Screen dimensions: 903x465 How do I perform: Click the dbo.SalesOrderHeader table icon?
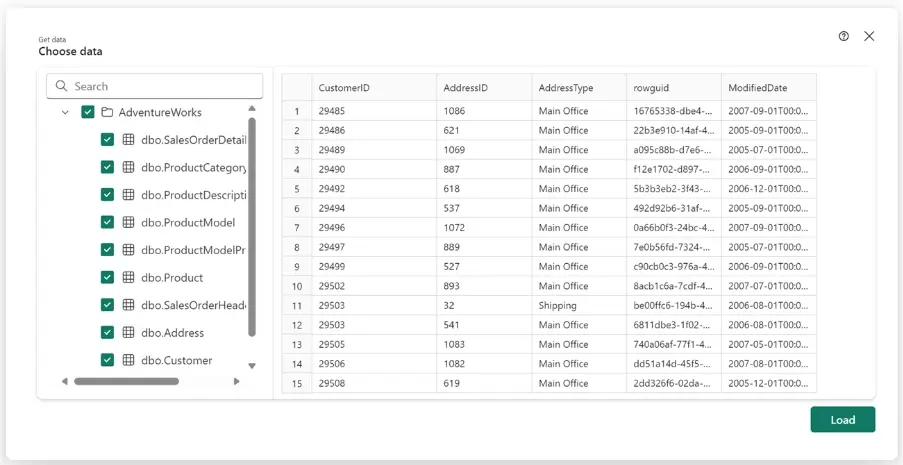[x=128, y=305]
